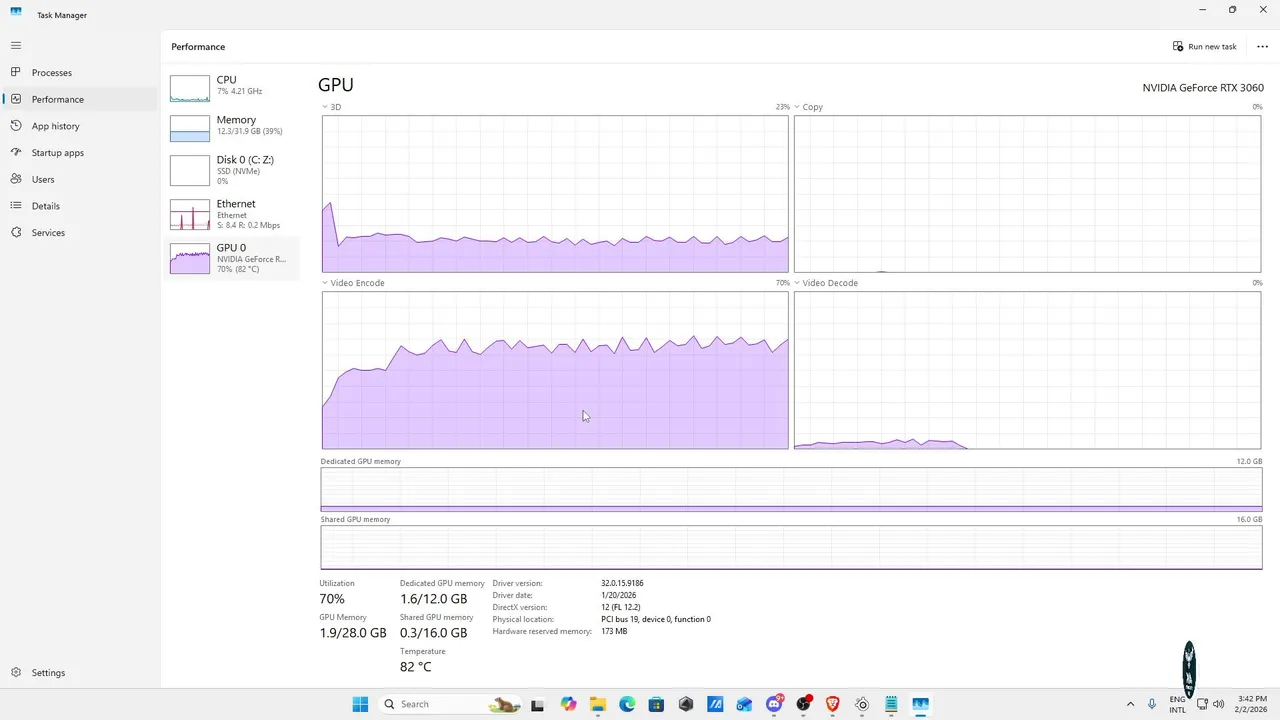This screenshot has height=720, width=1280.
Task: Click driver version 32.0.15.9186
Action: pyautogui.click(x=622, y=583)
